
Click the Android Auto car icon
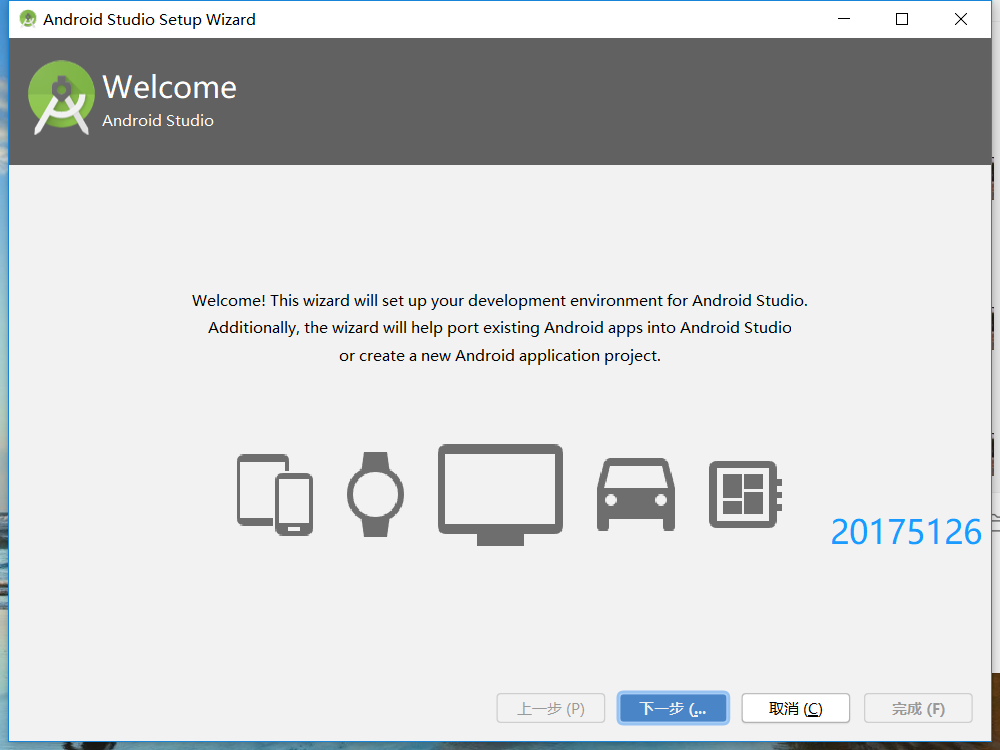click(x=636, y=494)
